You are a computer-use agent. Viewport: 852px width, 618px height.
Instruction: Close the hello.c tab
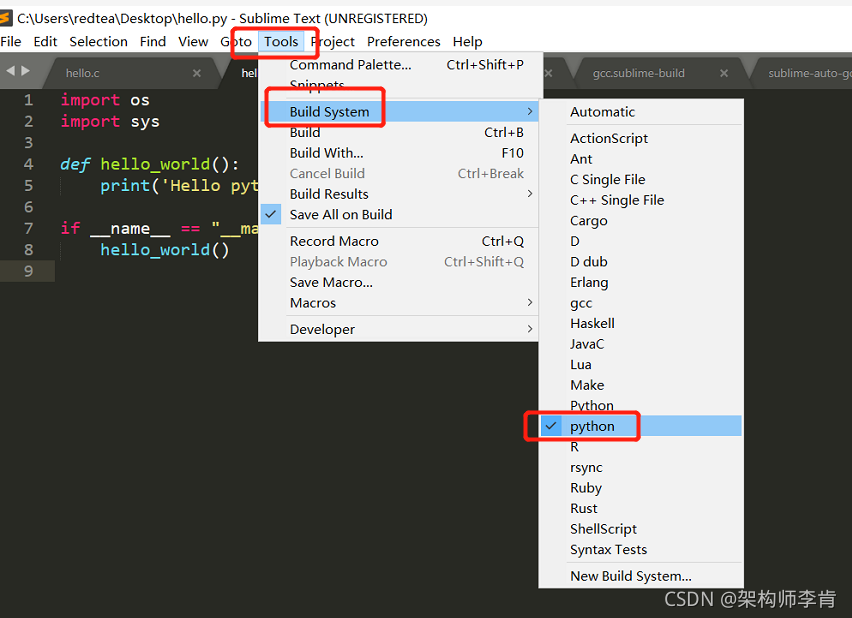point(197,73)
